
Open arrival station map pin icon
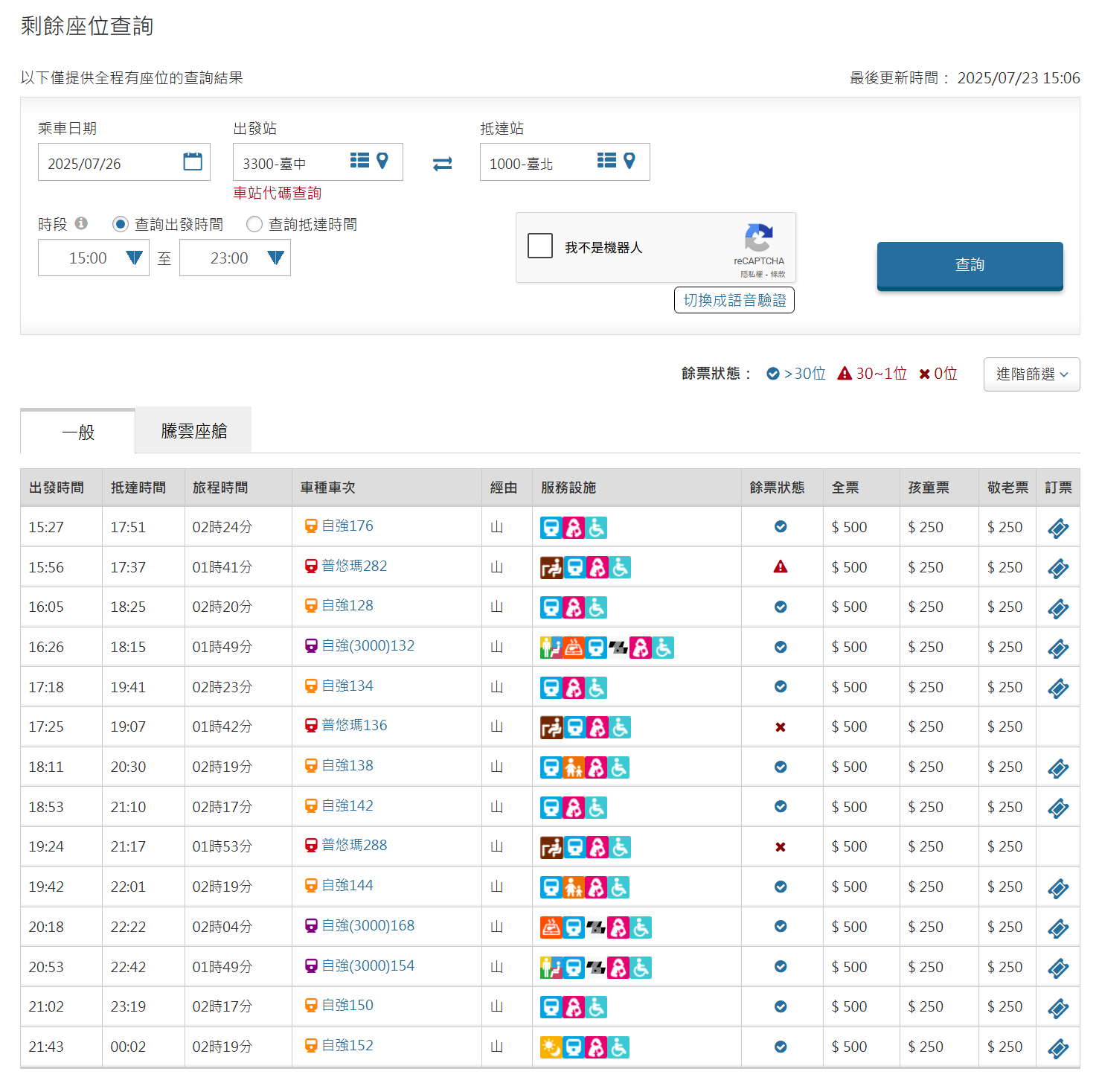pos(629,160)
